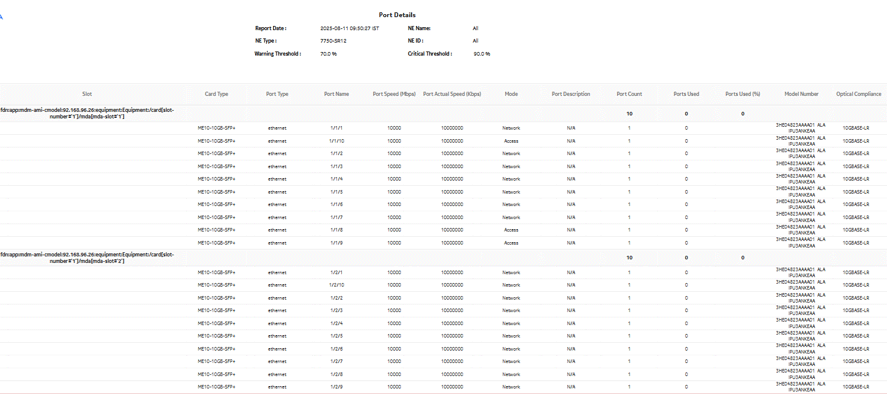Click port name 1/2/7
Image resolution: width=887 pixels, height=394 pixels.
pyautogui.click(x=337, y=361)
